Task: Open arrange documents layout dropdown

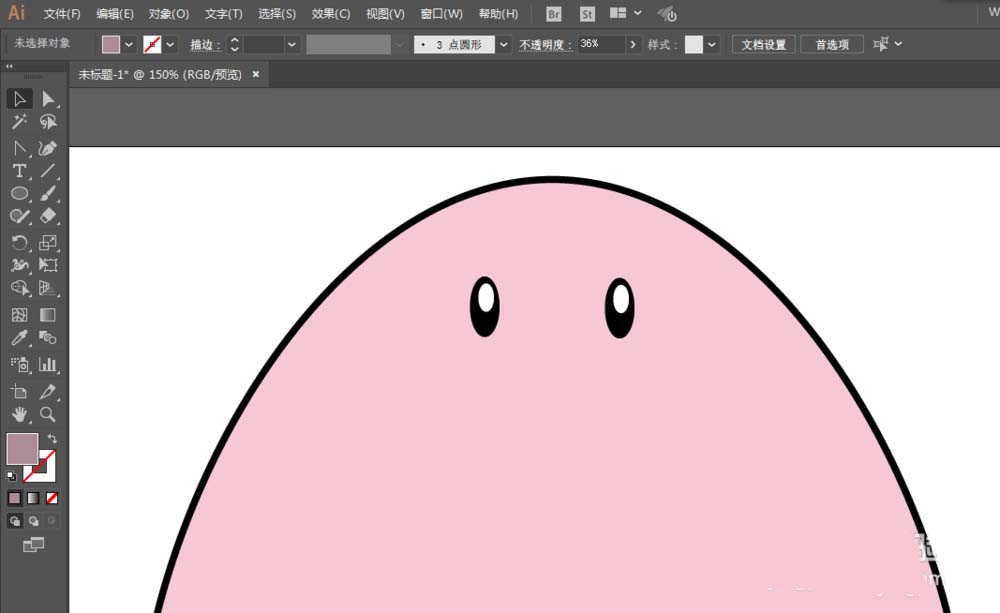Action: click(626, 13)
